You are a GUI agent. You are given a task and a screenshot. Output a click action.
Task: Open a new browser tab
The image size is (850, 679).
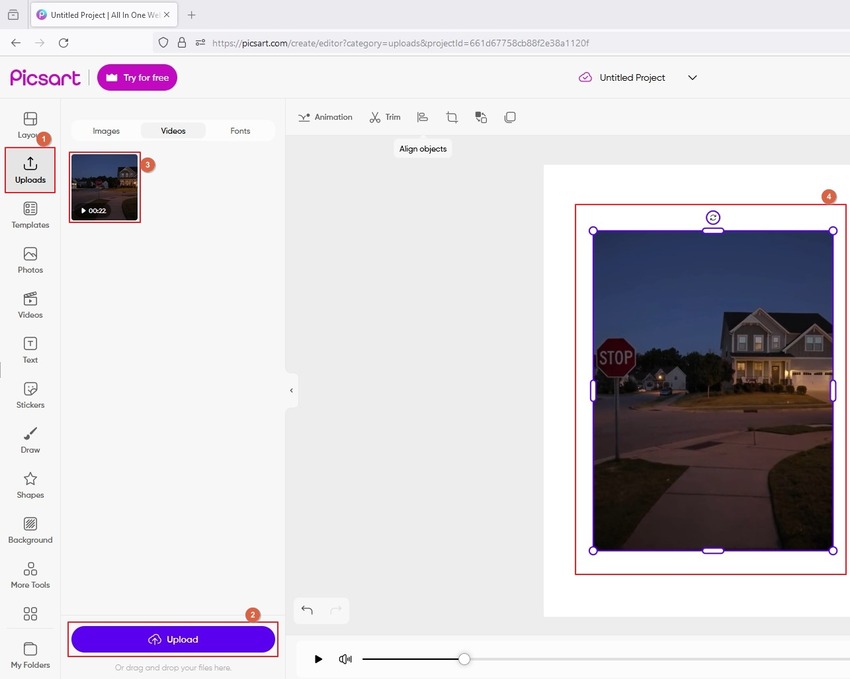191,15
